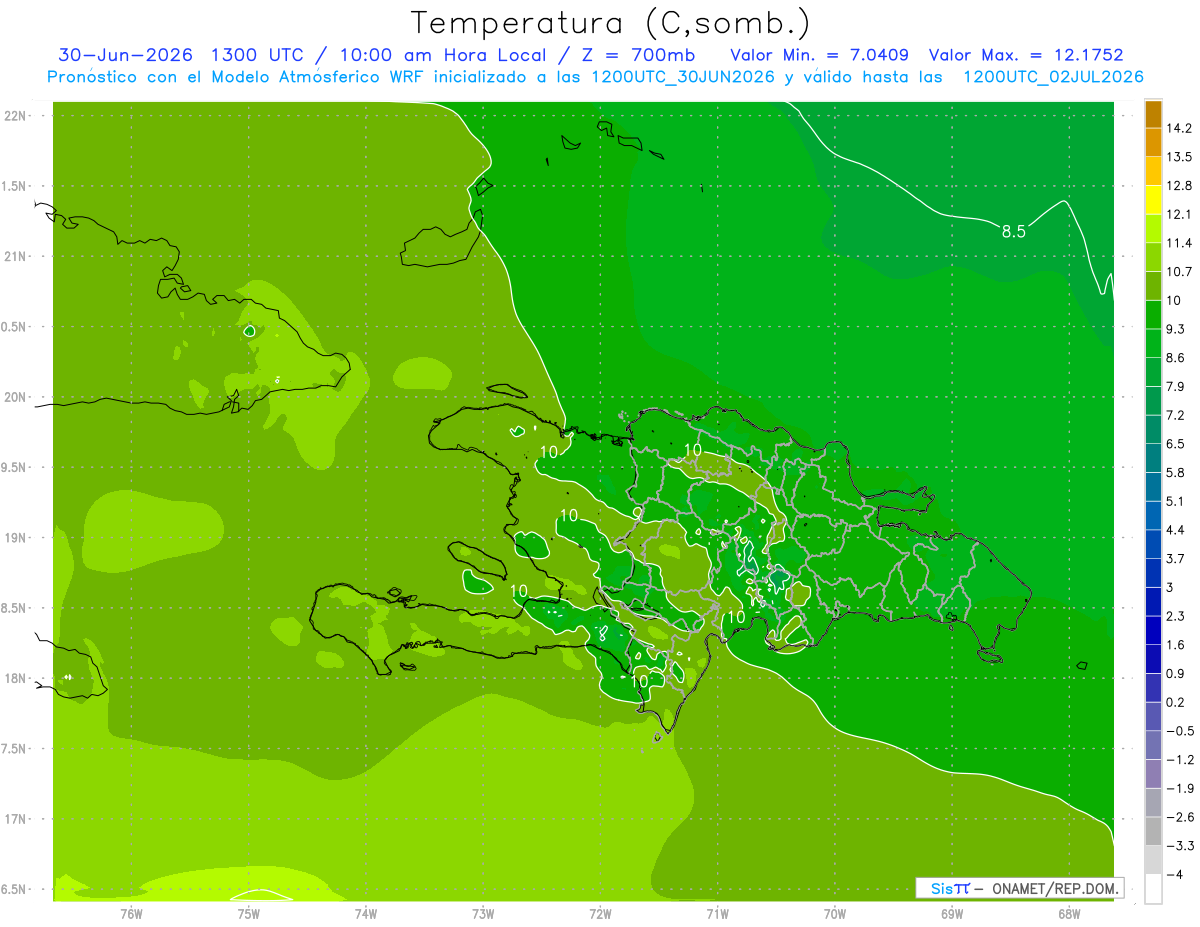Click the 'ONAMET/REP.DOM.' credit label
The image size is (1200, 927).
point(1054,888)
